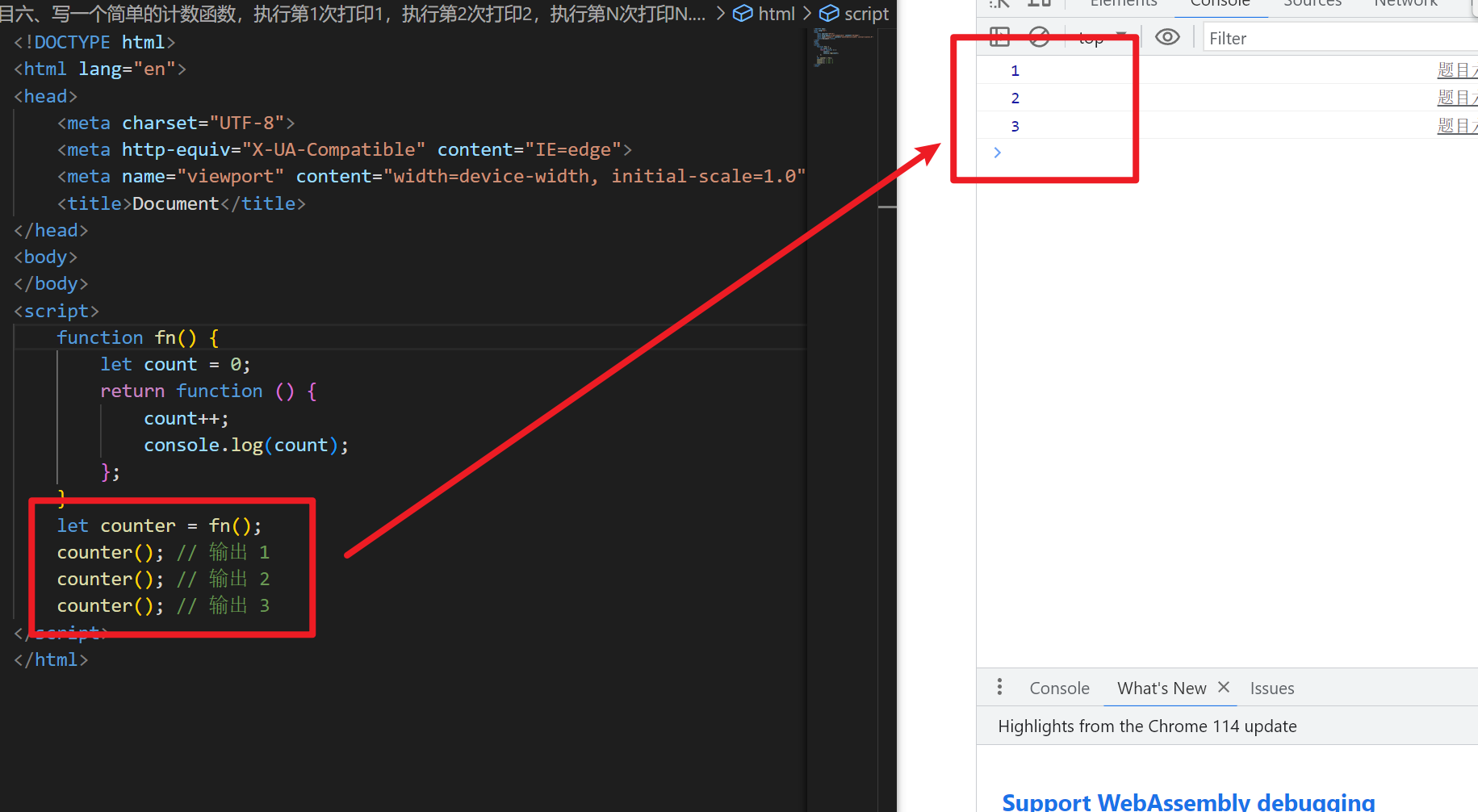Click 'let counter = fn();' line
This screenshot has width=1478, height=812.
(159, 525)
